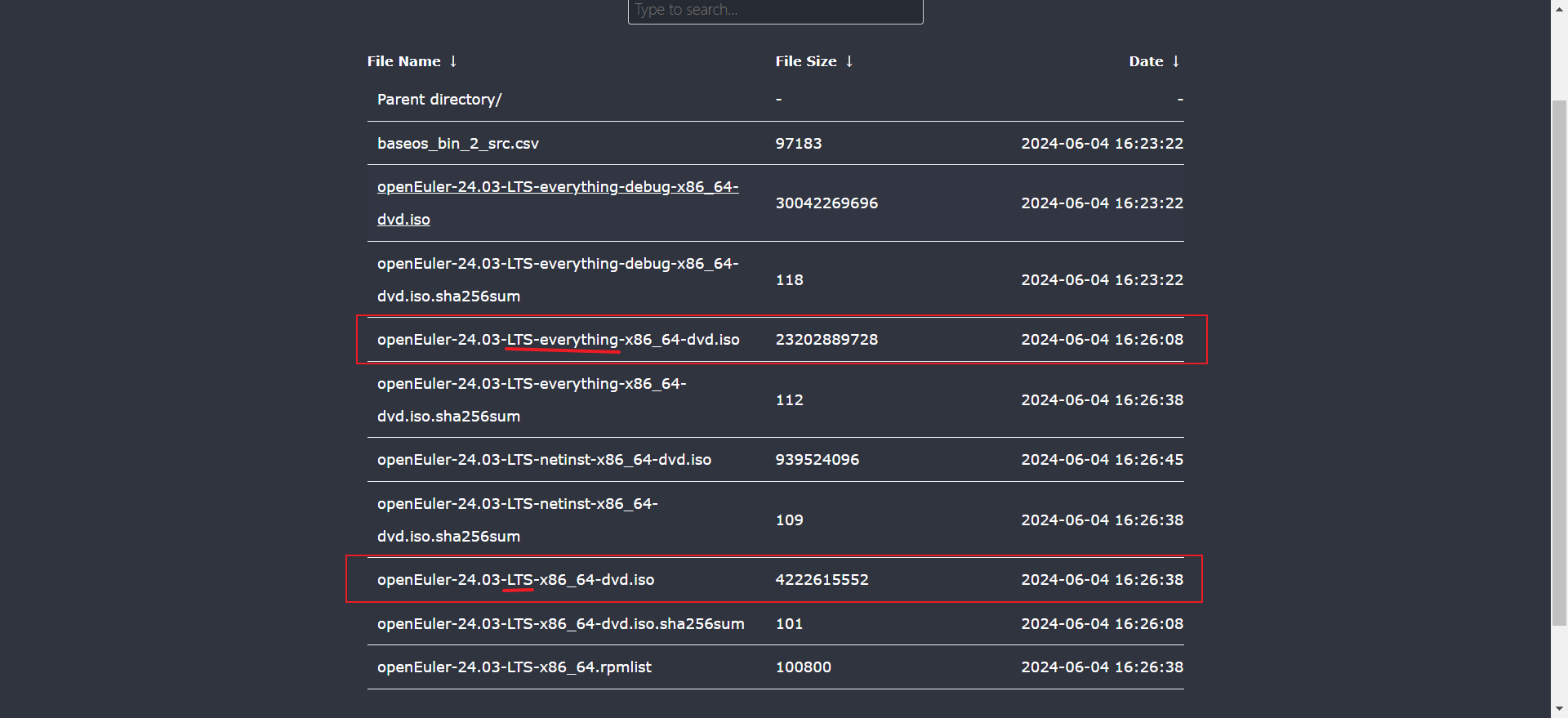Viewport: 1568px width, 718px height.
Task: Click the page vertical scrollbar thumb
Action: tap(1559, 359)
